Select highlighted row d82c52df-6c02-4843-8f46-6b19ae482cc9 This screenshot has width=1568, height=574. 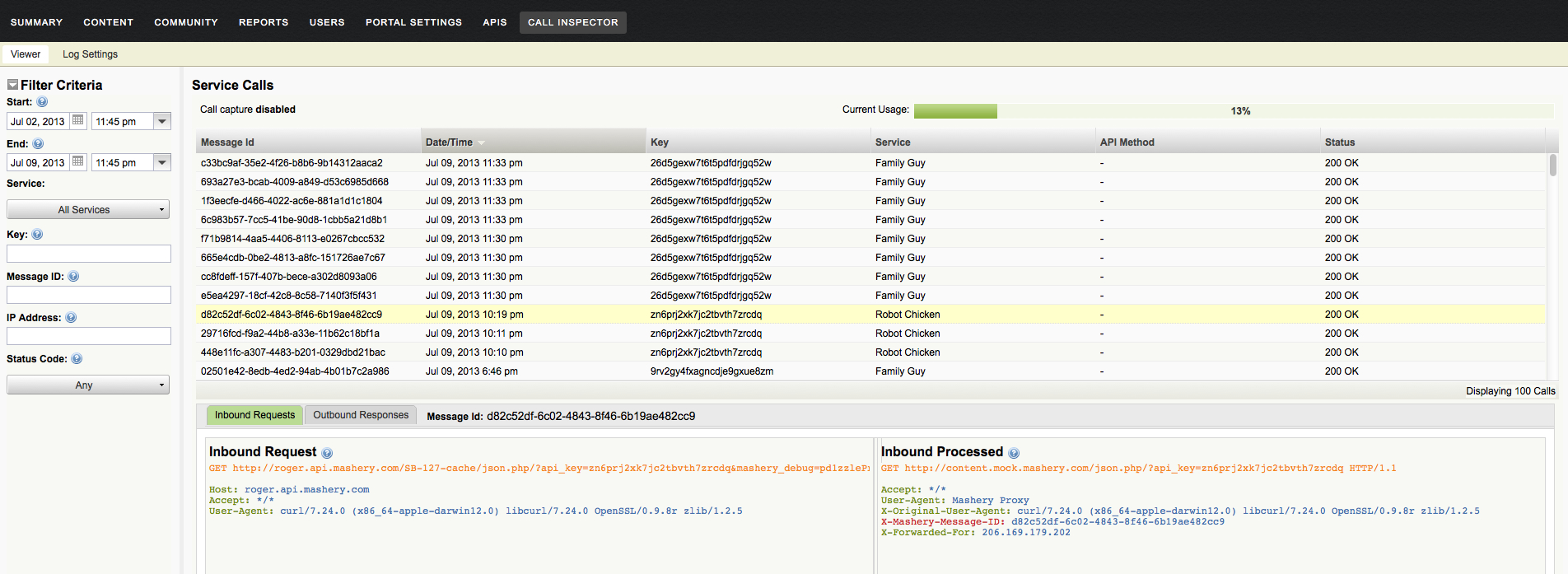point(870,315)
